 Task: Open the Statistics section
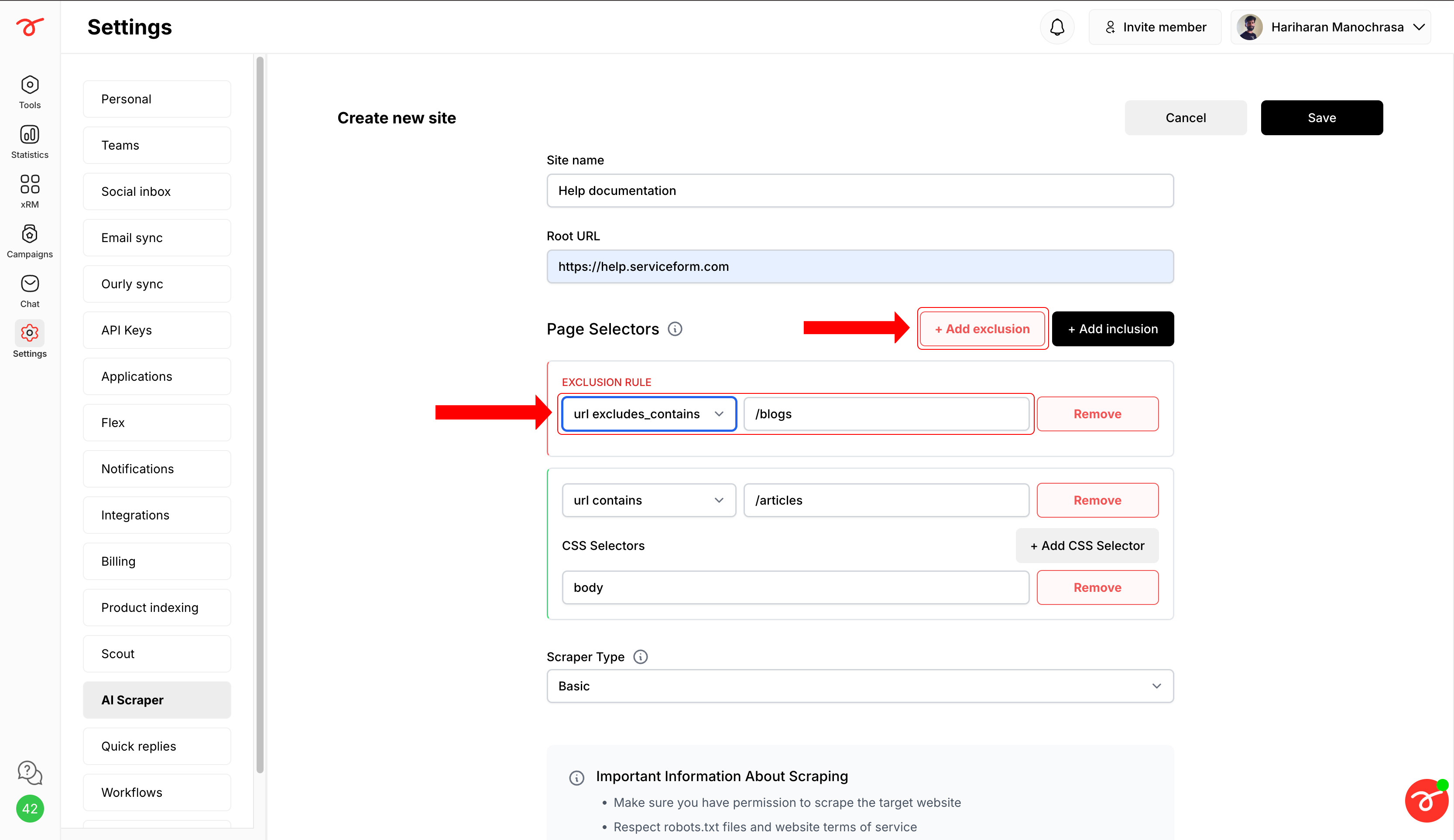29,142
